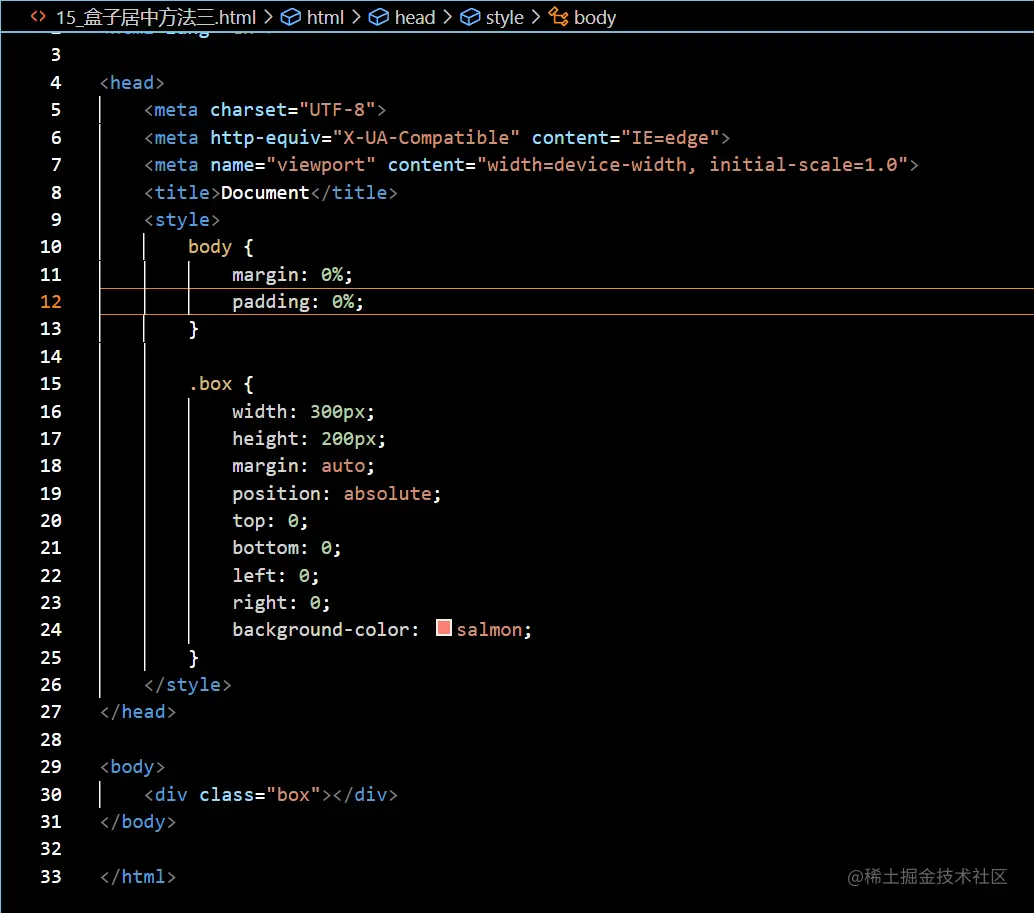The width and height of the screenshot is (1034, 913).
Task: Click left: 0 declaration
Action: tap(276, 575)
